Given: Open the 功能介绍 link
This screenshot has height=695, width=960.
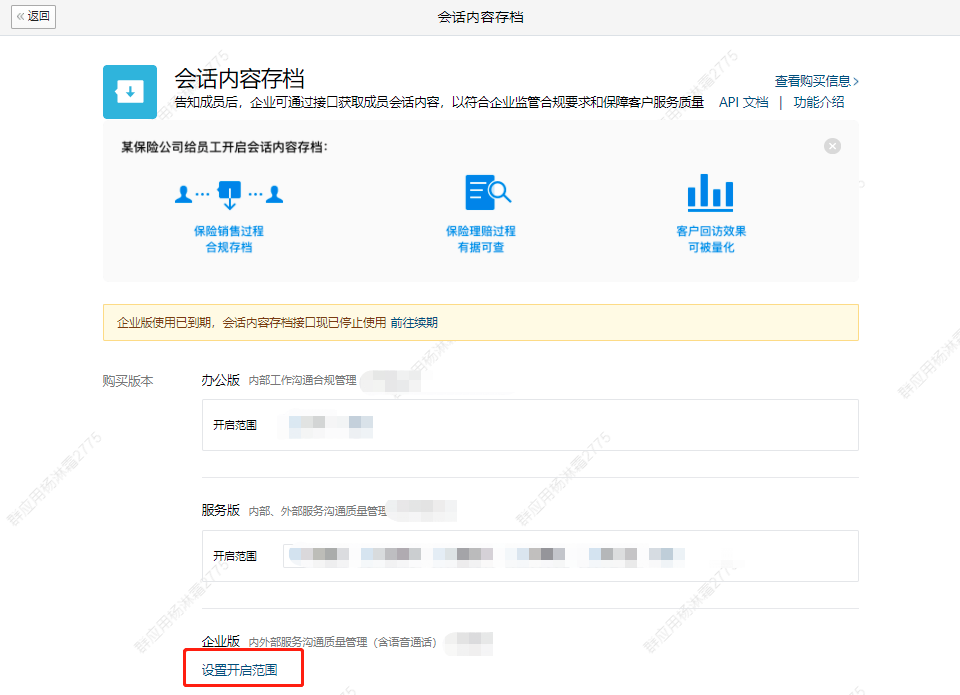Looking at the screenshot, I should click(x=819, y=102).
